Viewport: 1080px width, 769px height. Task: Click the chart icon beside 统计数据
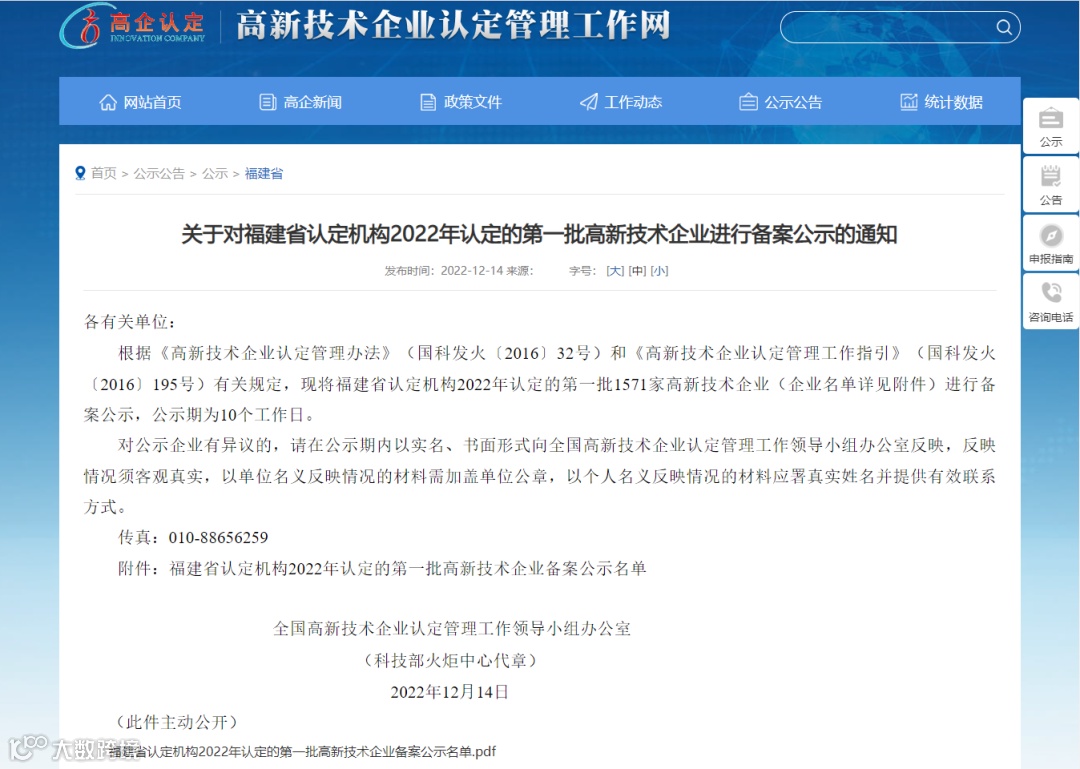[908, 102]
